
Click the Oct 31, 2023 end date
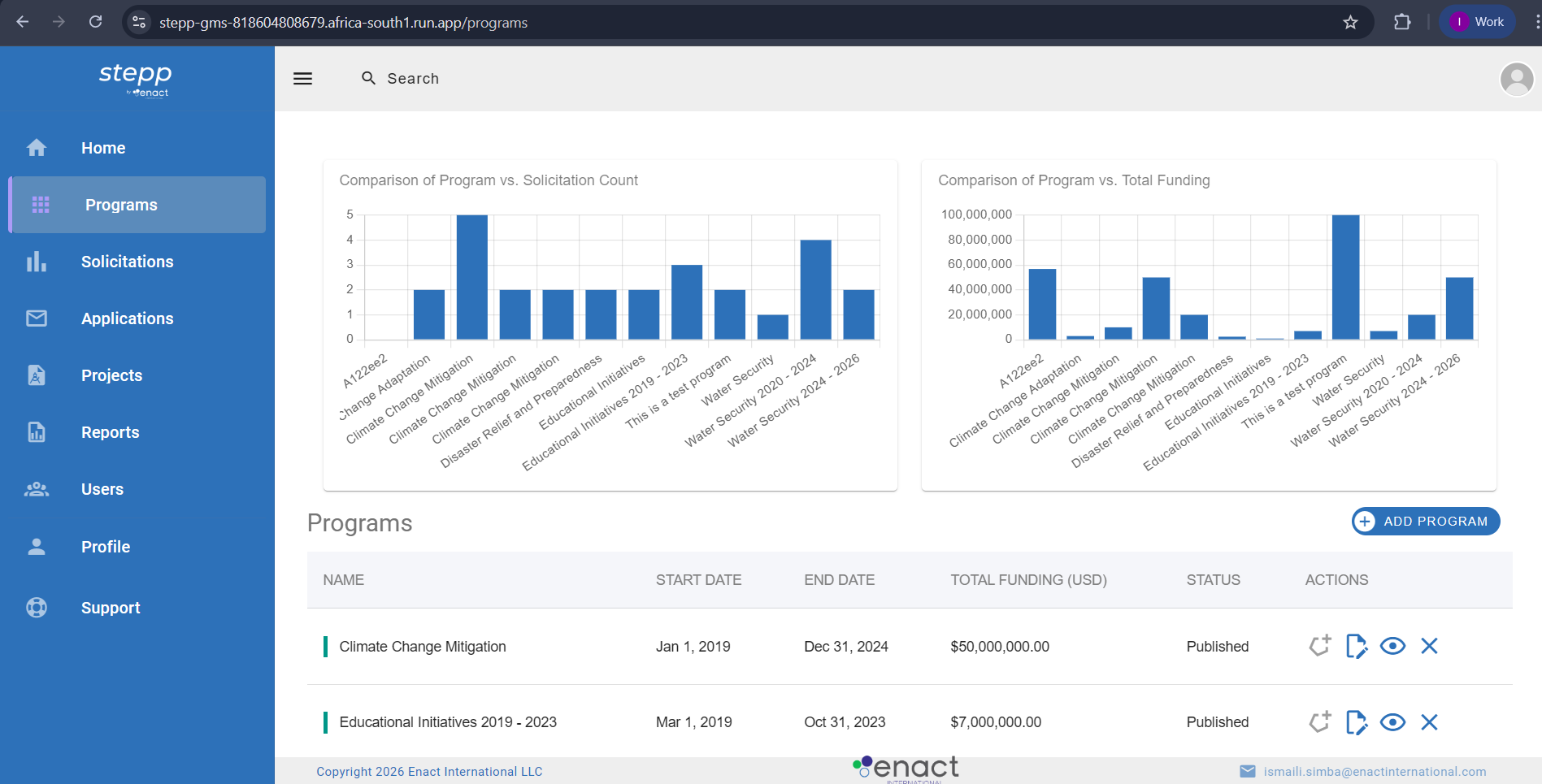tap(845, 722)
